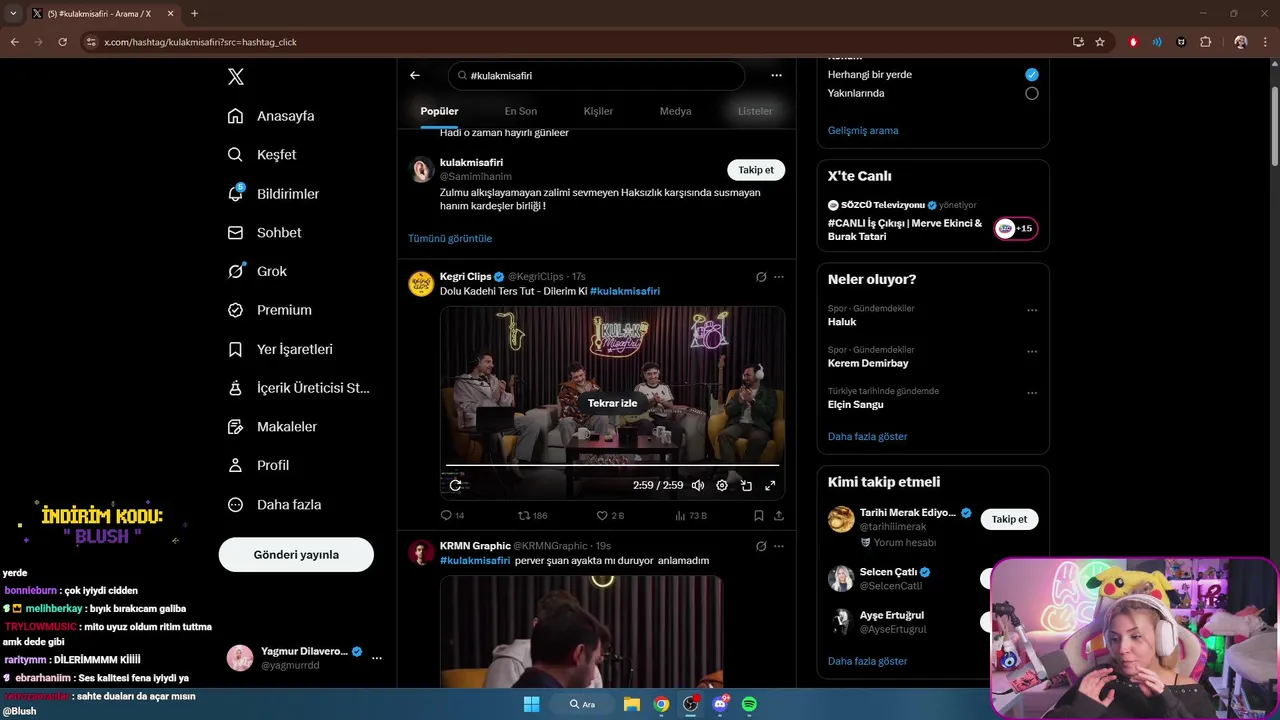Share the Kegri Clips post

click(x=779, y=516)
